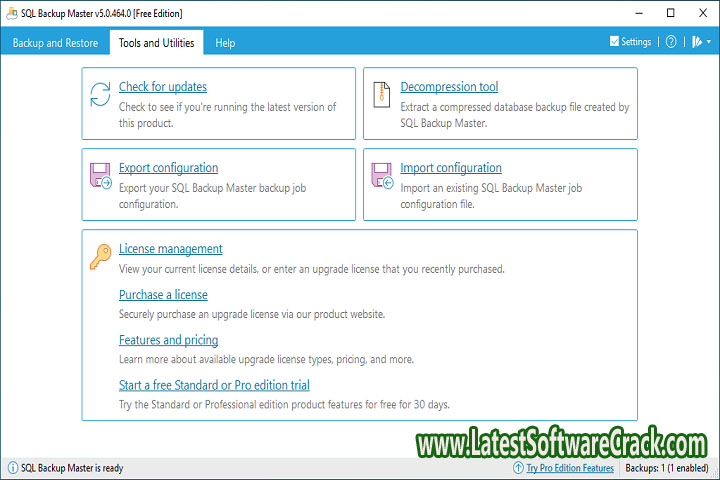Click the info icon in status bar
Viewport: 720px width, 480px height.
13,468
